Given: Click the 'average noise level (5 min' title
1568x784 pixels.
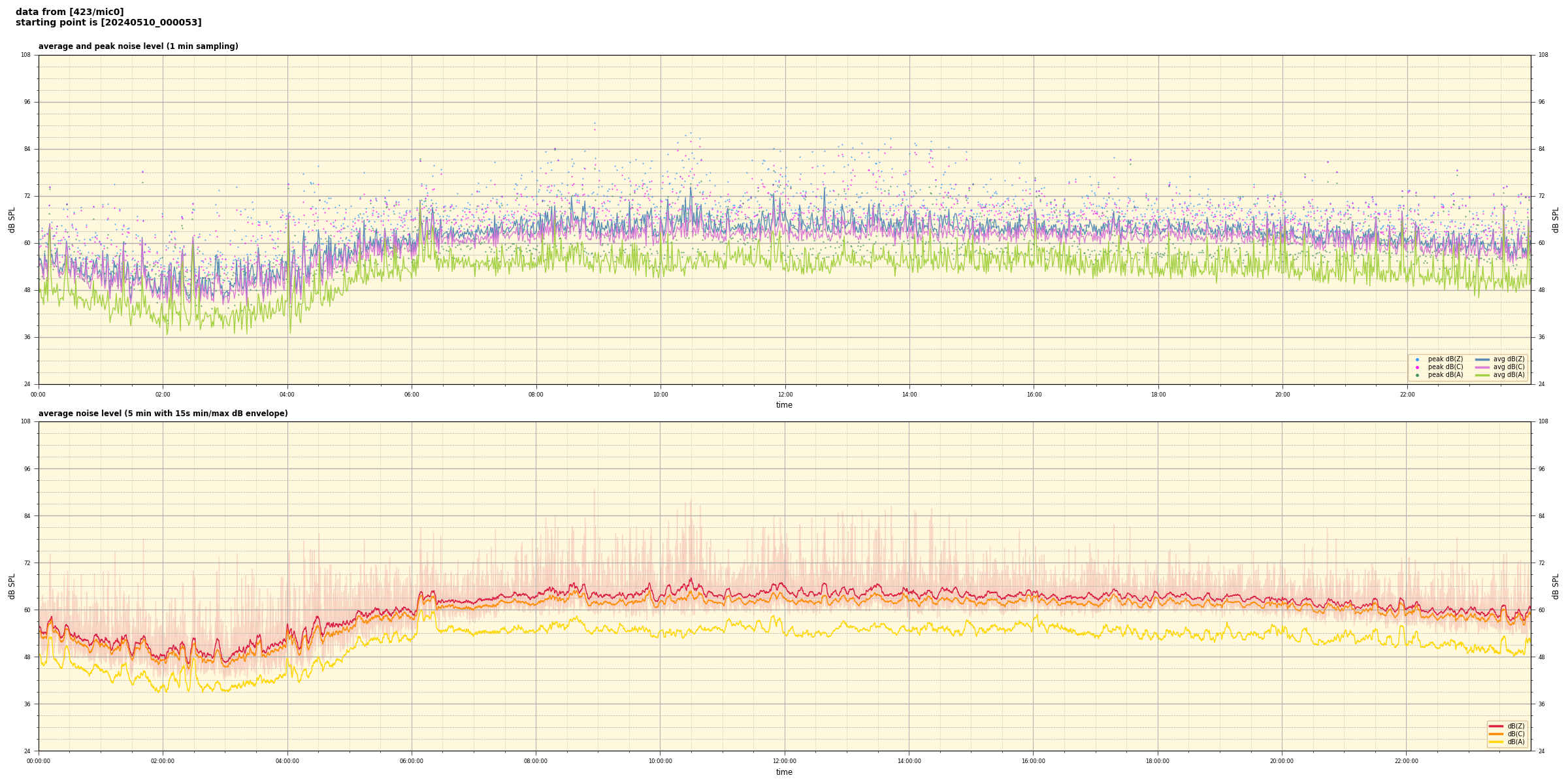Looking at the screenshot, I should pyautogui.click(x=163, y=414).
